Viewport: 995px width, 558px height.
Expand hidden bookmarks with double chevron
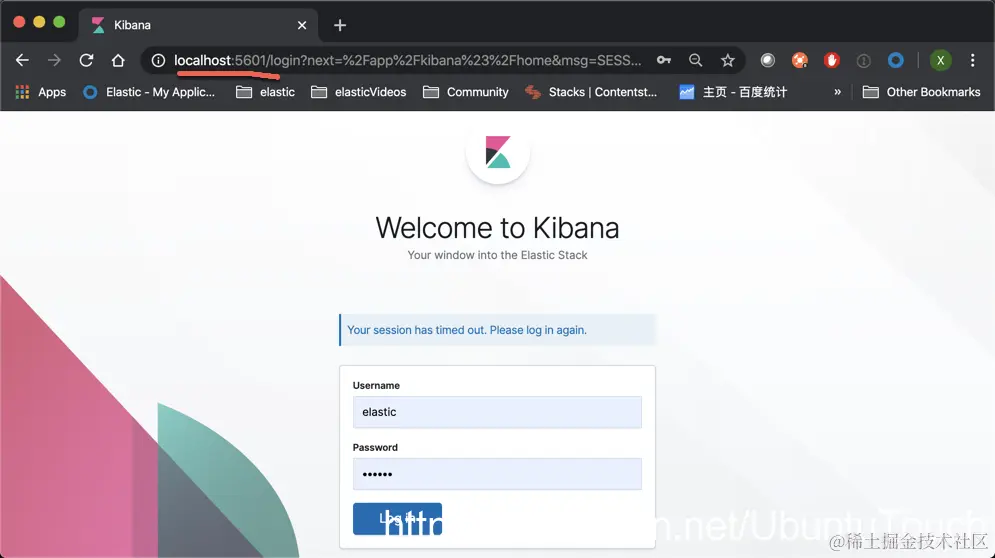(837, 92)
